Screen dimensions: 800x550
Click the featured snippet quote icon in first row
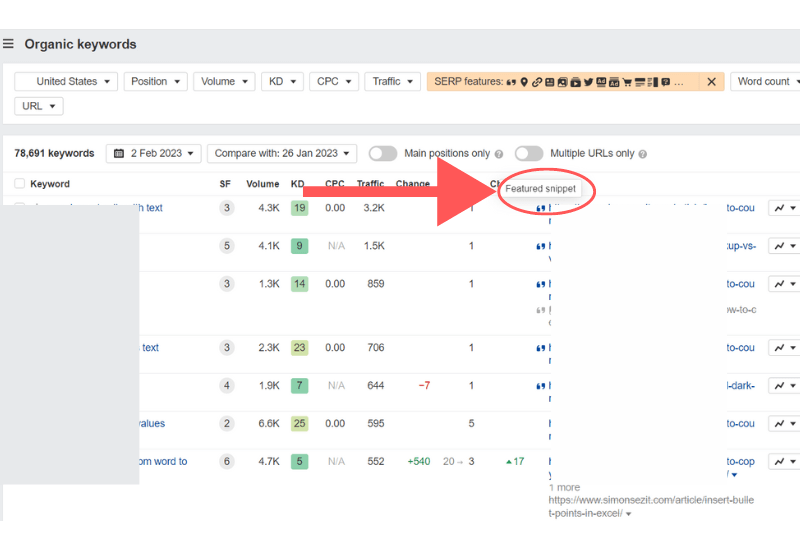(x=541, y=209)
